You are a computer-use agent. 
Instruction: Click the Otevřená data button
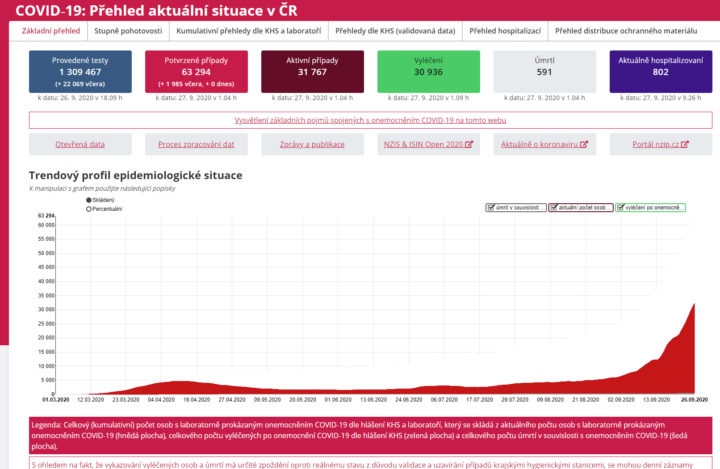click(80, 144)
